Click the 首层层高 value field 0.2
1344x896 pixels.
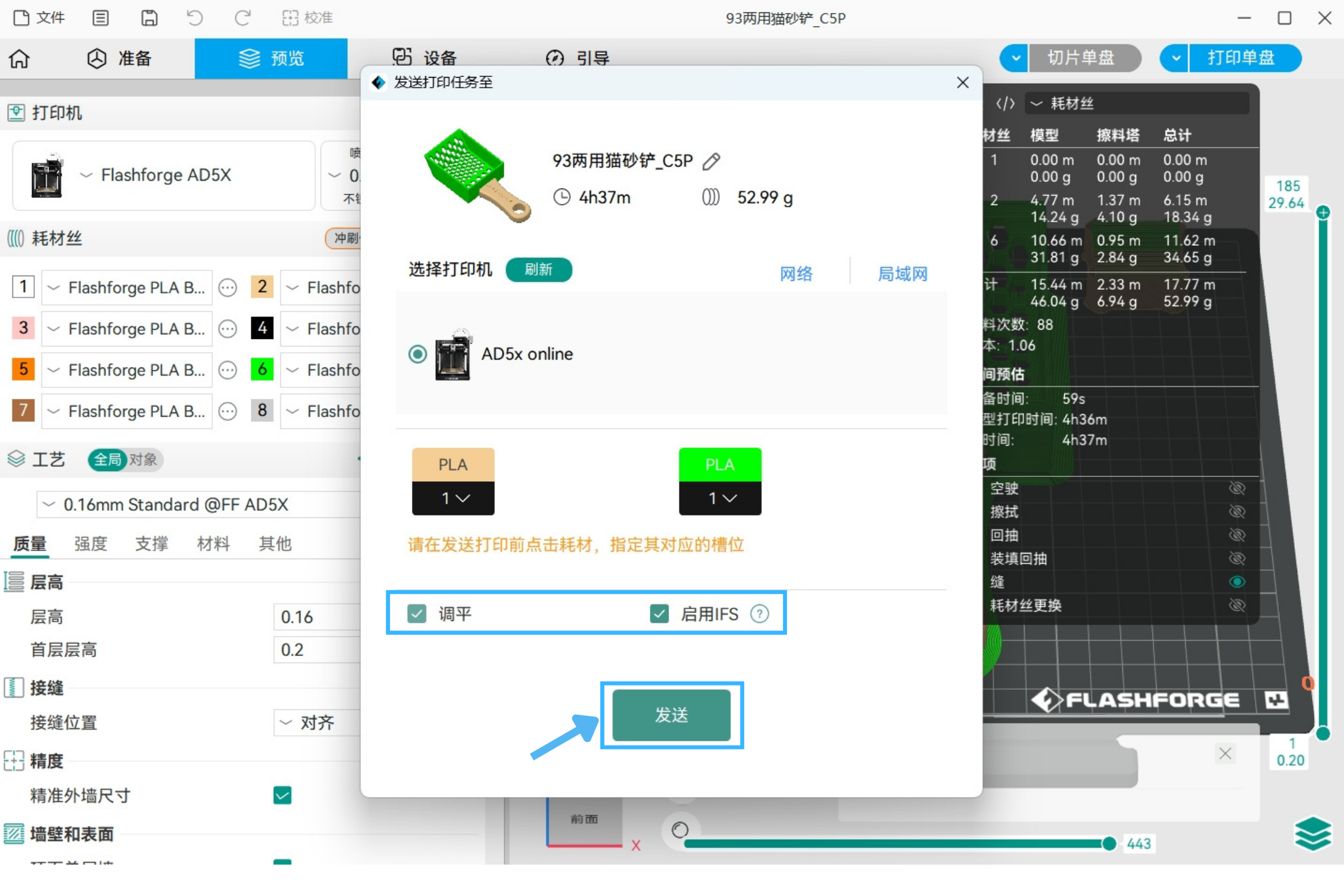318,650
